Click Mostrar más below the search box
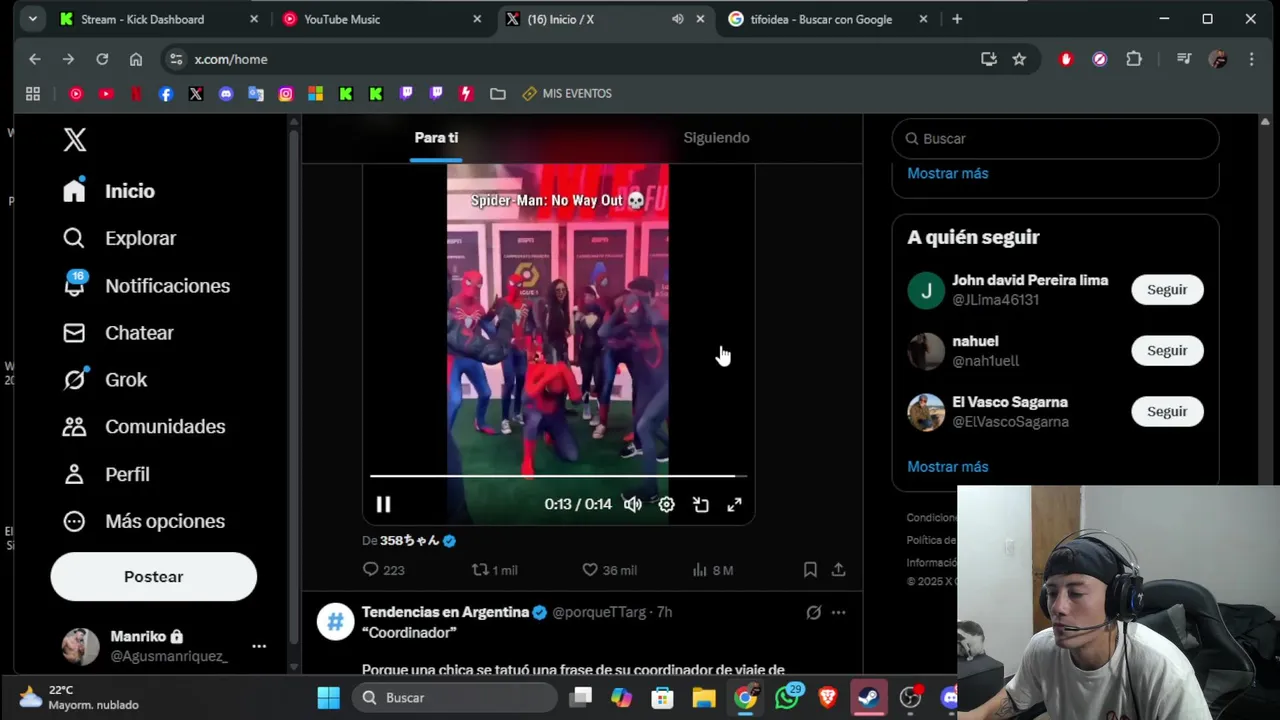 click(947, 173)
